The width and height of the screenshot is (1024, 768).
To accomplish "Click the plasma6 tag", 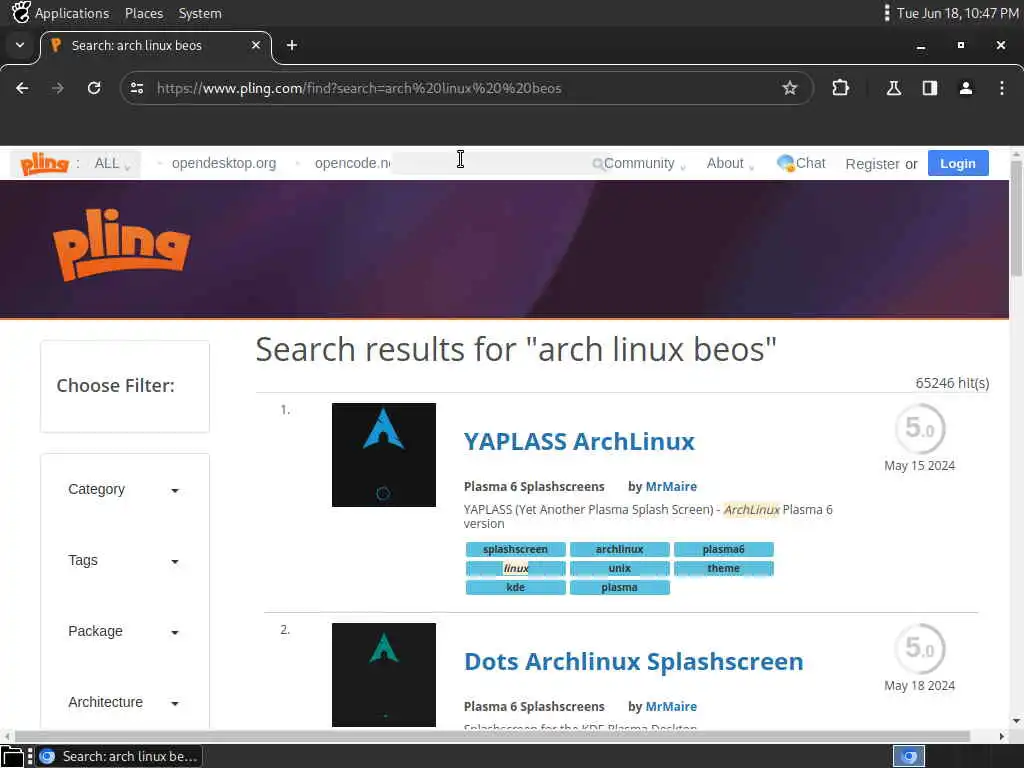I will pyautogui.click(x=724, y=549).
